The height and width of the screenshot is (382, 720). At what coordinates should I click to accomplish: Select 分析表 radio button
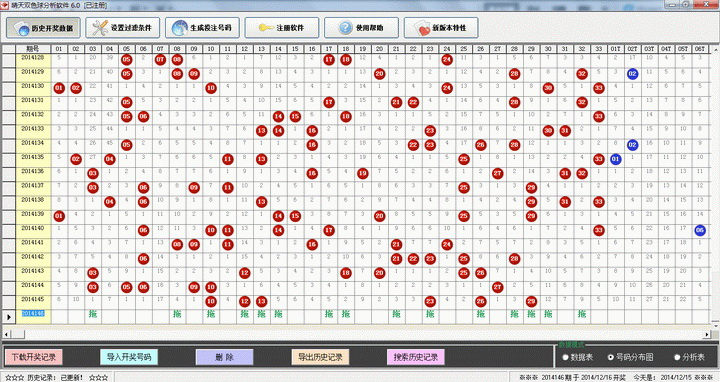coord(677,357)
